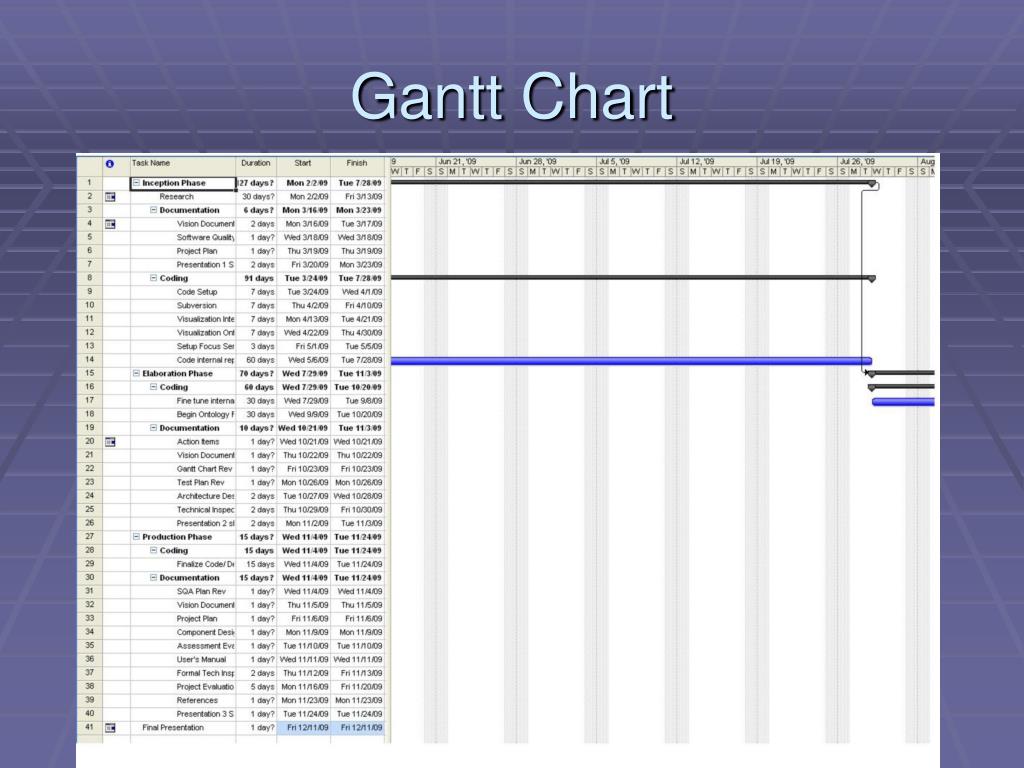
Task: Click the info indicator column header icon
Action: point(110,164)
